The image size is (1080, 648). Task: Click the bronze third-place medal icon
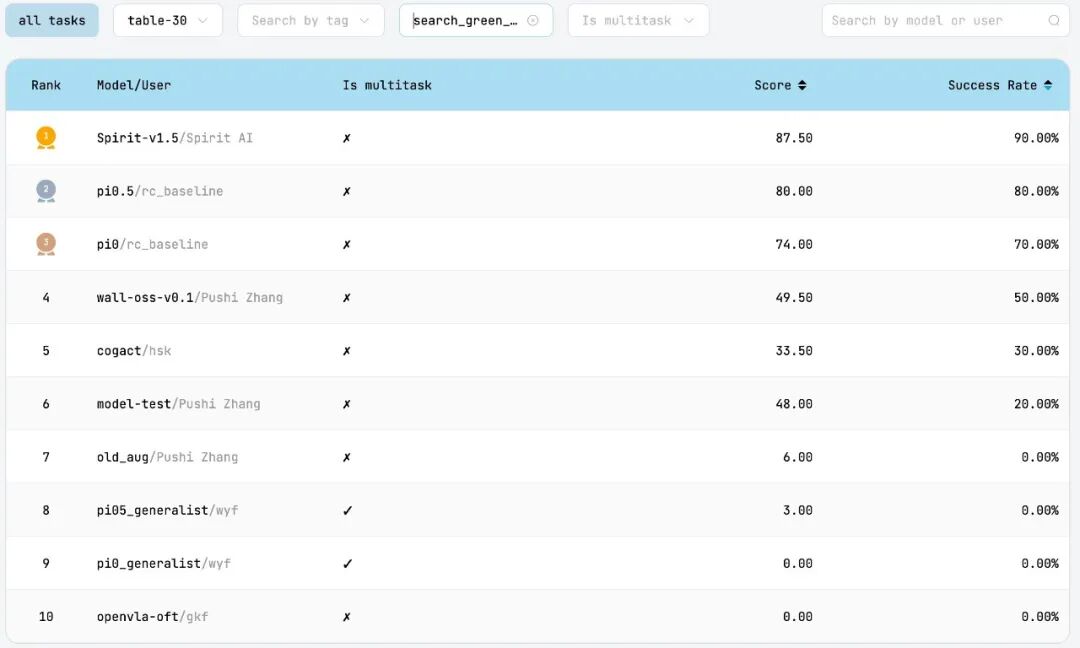tap(46, 244)
